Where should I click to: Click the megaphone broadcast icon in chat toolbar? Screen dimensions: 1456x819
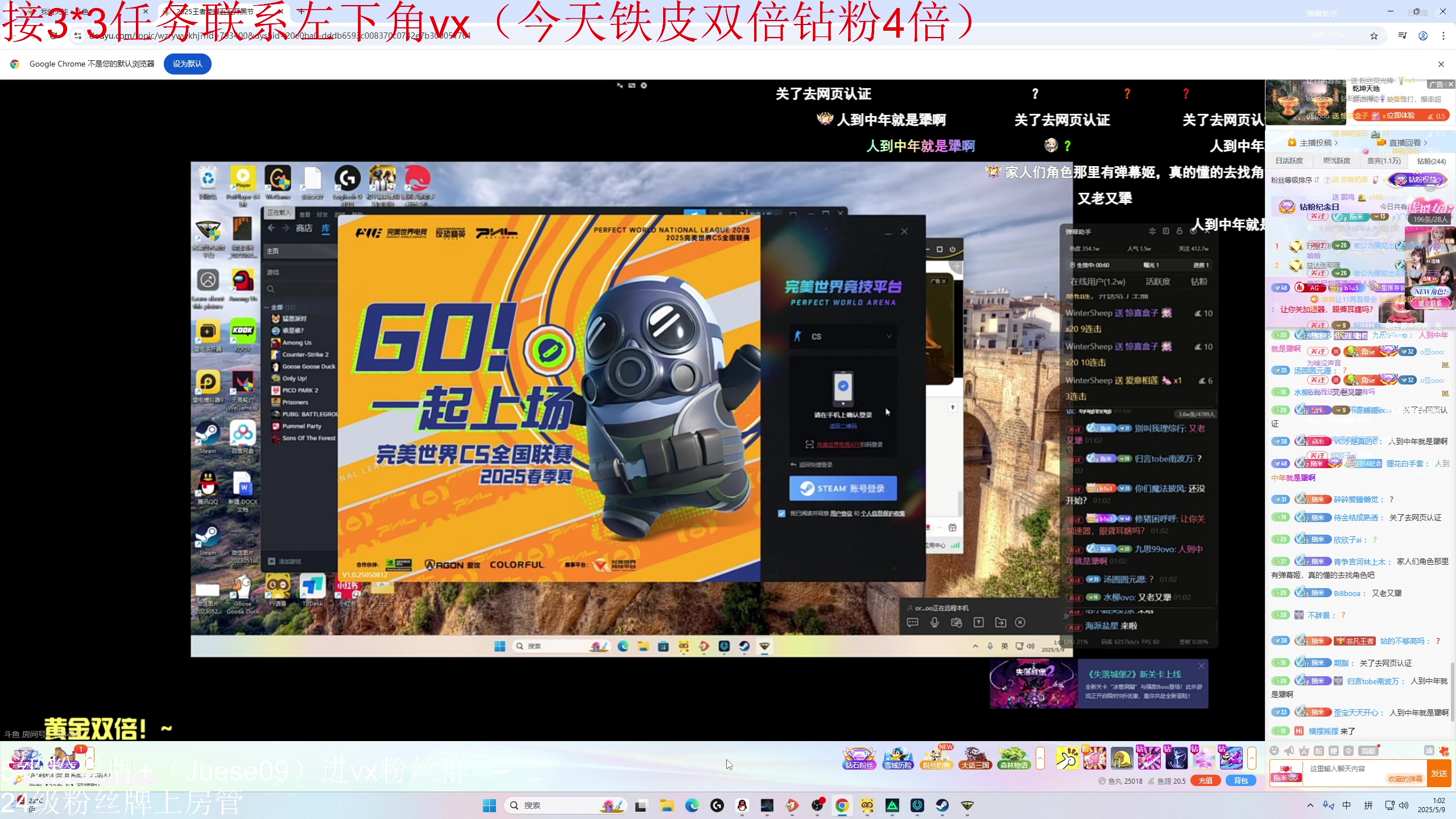tap(1289, 751)
